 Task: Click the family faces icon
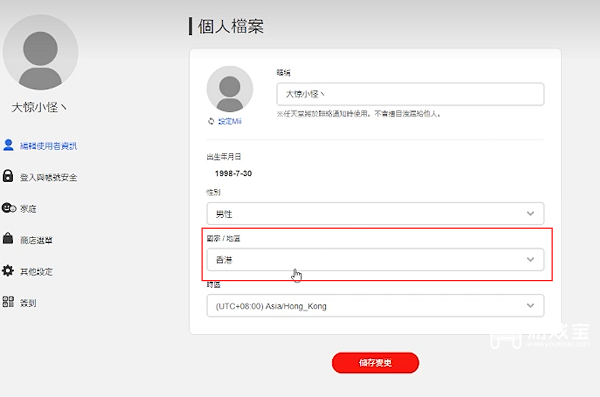click(8, 208)
